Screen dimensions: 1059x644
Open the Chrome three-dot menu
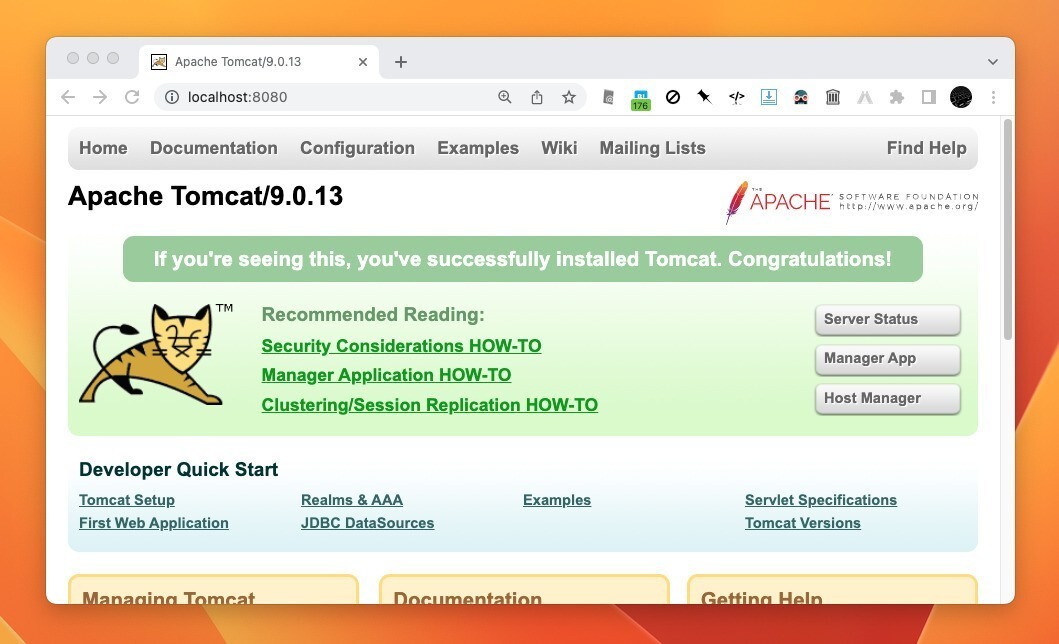pos(993,97)
